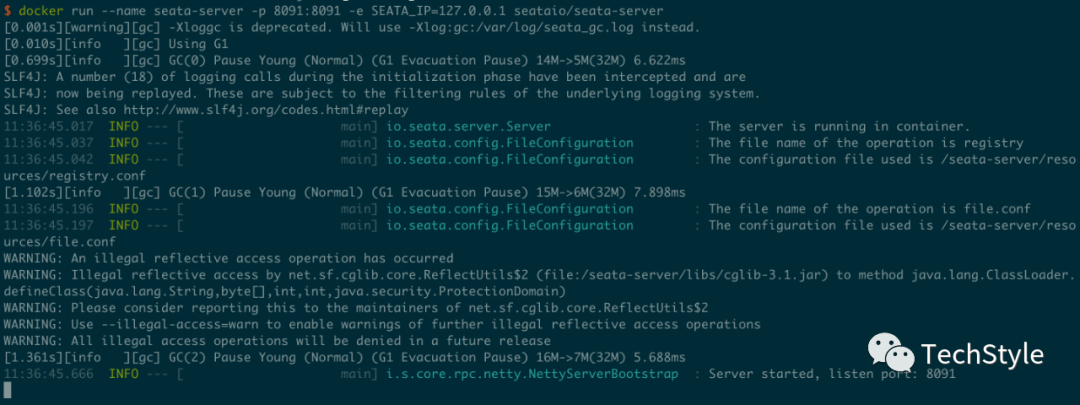Click the io.seata.server.Server logger name
Screen dimensions: 1080x405
coord(468,127)
